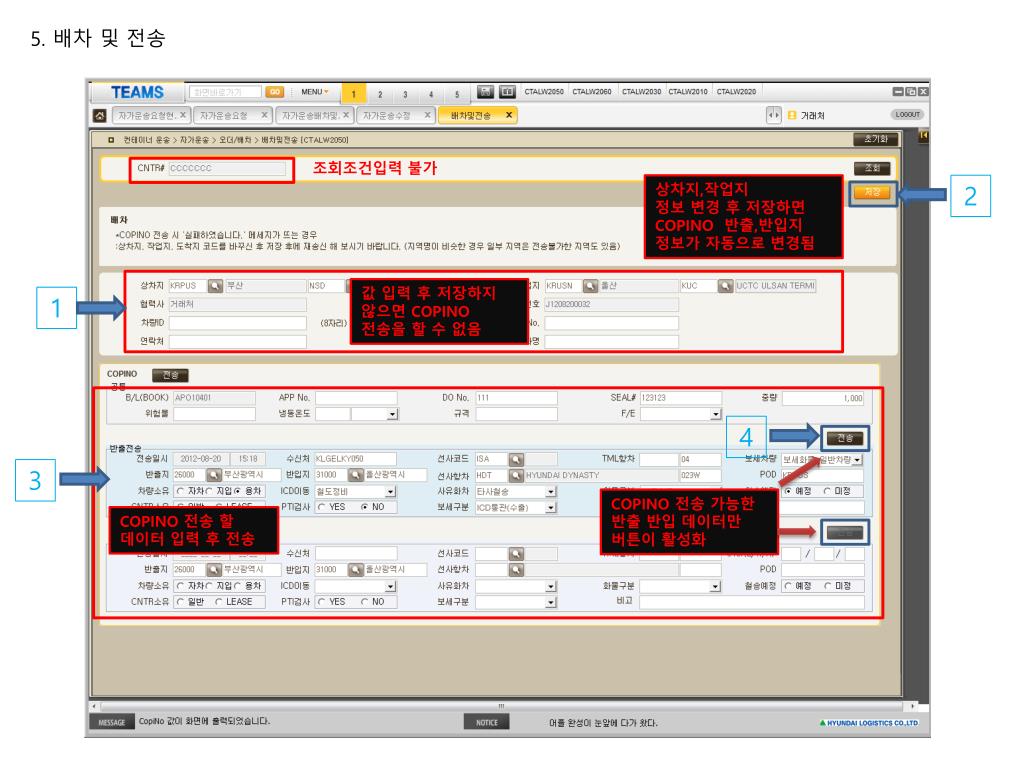The height and width of the screenshot is (768, 1024).
Task: Click the 초기화 reset button
Action: (x=875, y=140)
